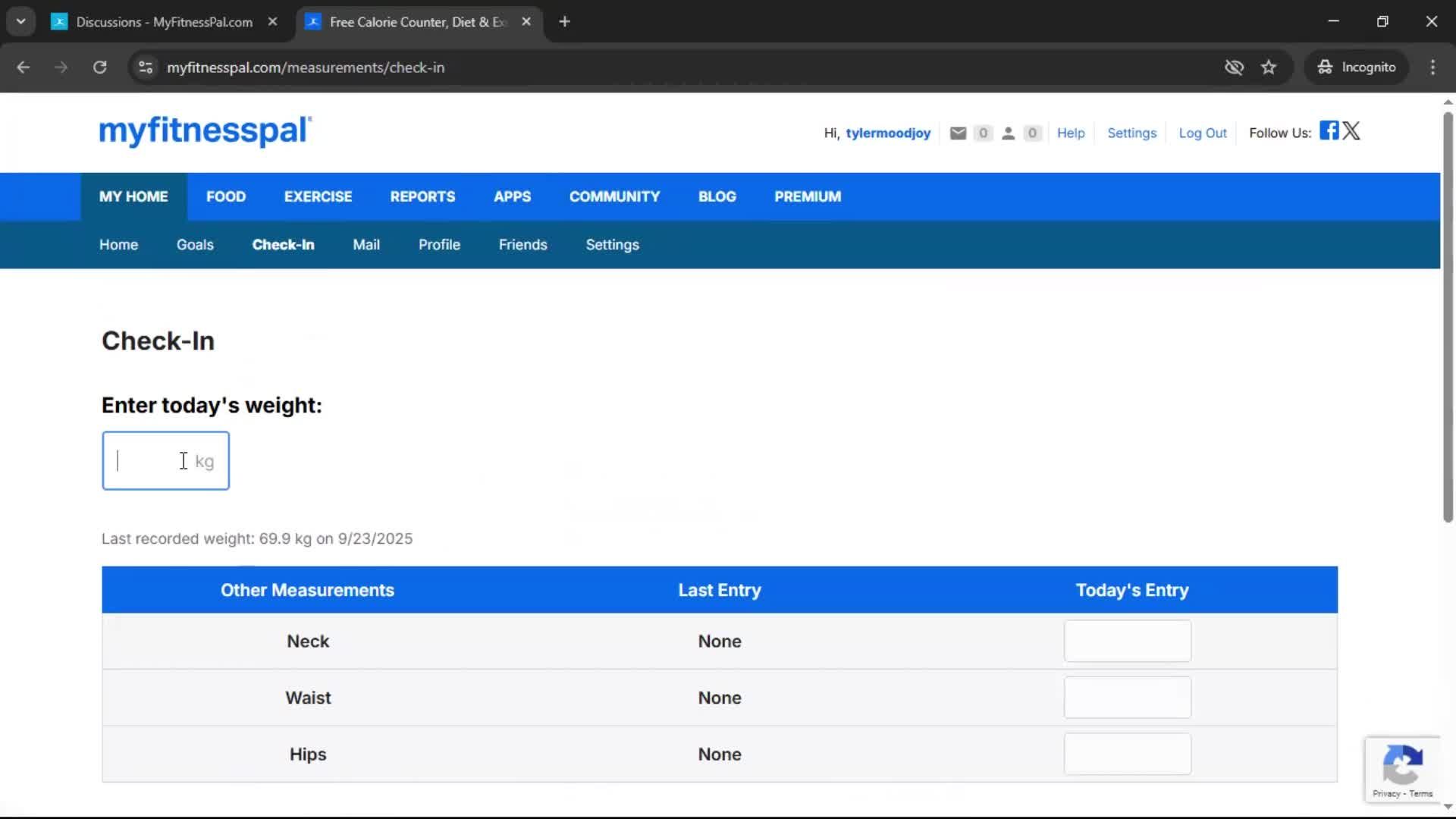The height and width of the screenshot is (819, 1456).
Task: Select the Check-In submenu link
Action: coord(283,244)
